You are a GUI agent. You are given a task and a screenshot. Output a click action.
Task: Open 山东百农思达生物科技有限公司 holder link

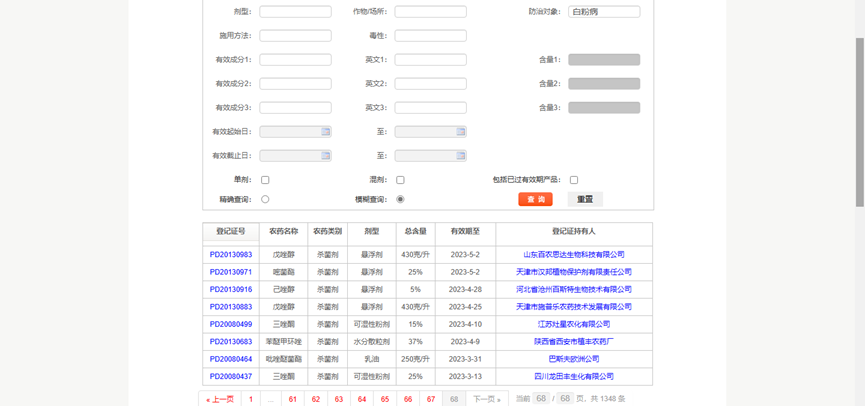tap(574, 255)
